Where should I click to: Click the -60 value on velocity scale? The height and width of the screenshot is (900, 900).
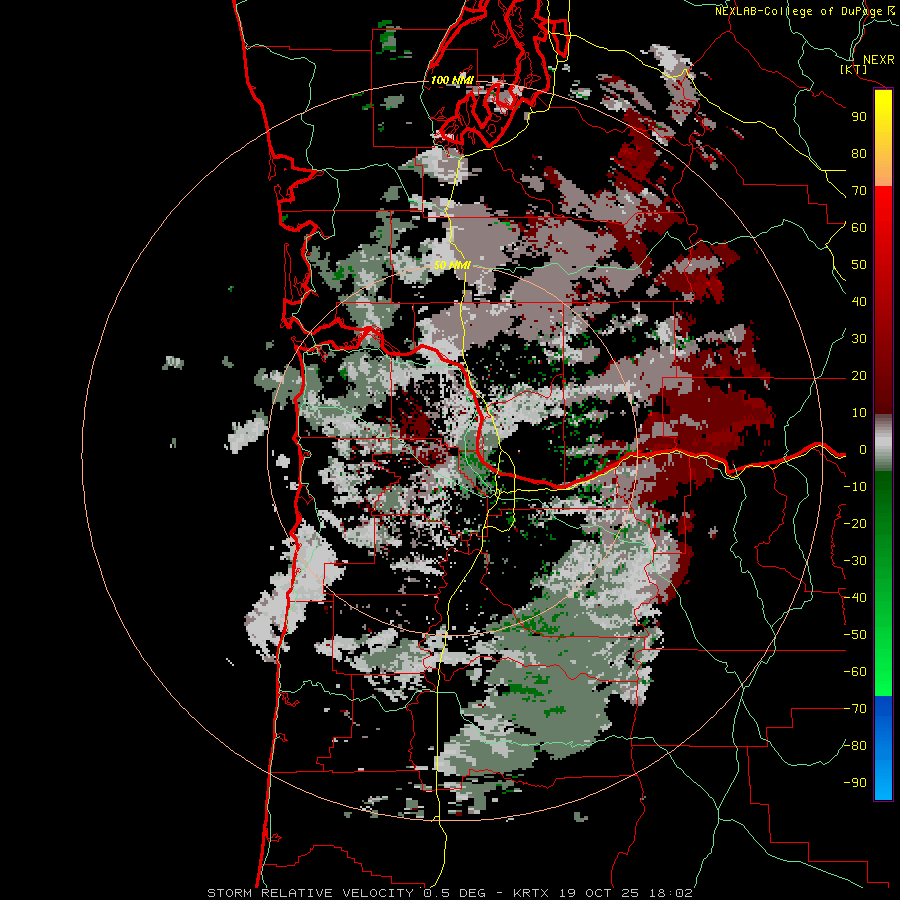click(x=855, y=672)
